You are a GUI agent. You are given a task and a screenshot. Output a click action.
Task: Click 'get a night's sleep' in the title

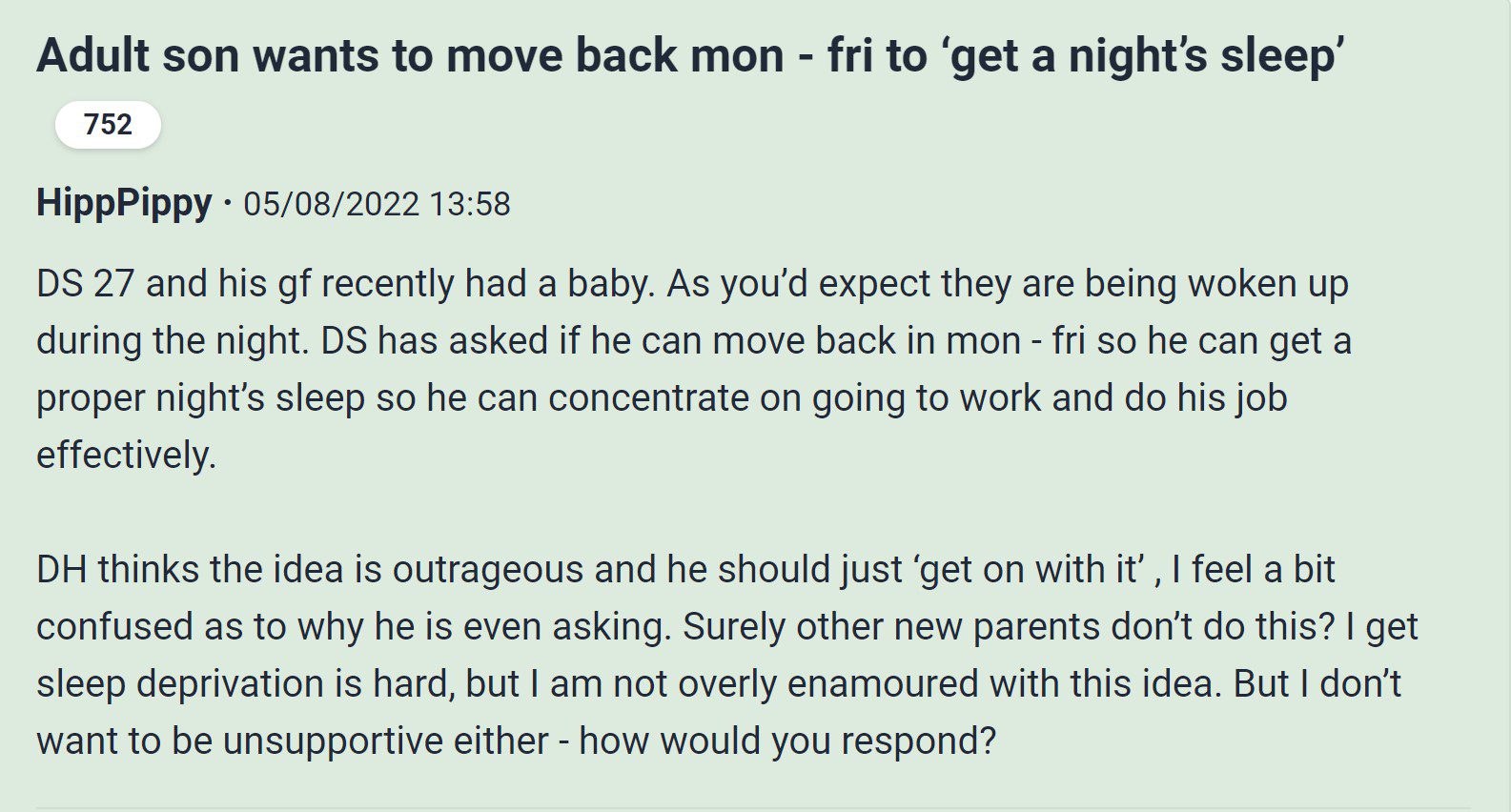click(x=1148, y=55)
